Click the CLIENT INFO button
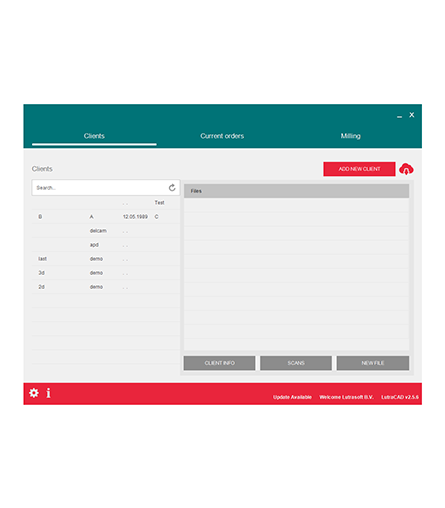 tap(219, 363)
